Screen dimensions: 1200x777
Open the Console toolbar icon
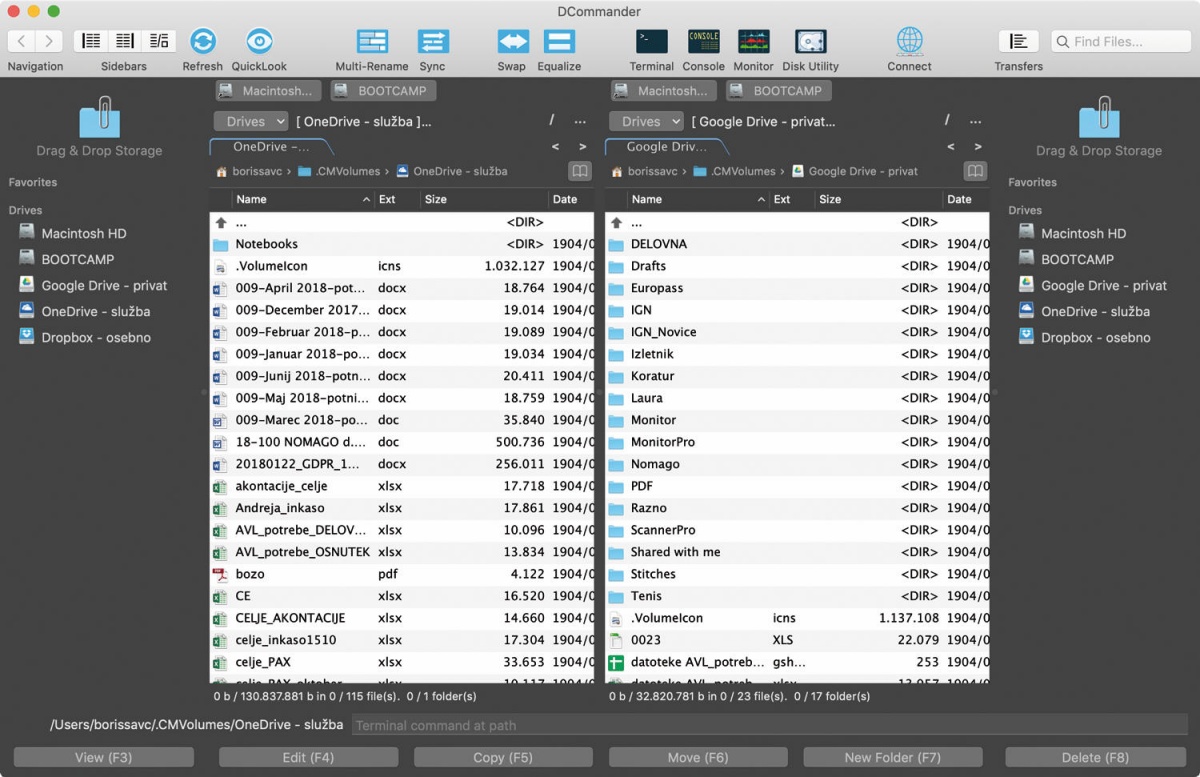tap(704, 41)
